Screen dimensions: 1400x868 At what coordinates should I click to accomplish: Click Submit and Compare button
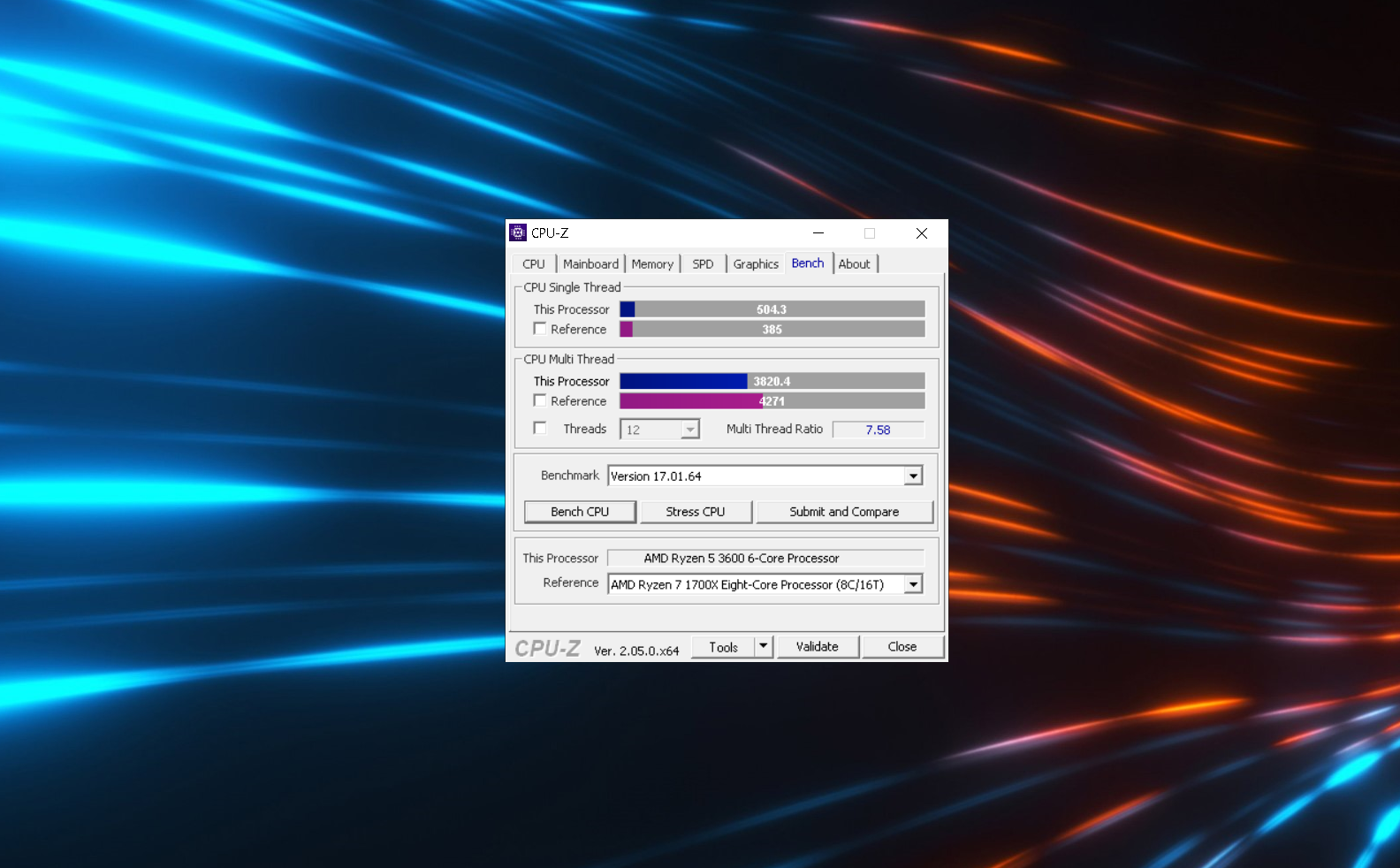pyautogui.click(x=844, y=512)
